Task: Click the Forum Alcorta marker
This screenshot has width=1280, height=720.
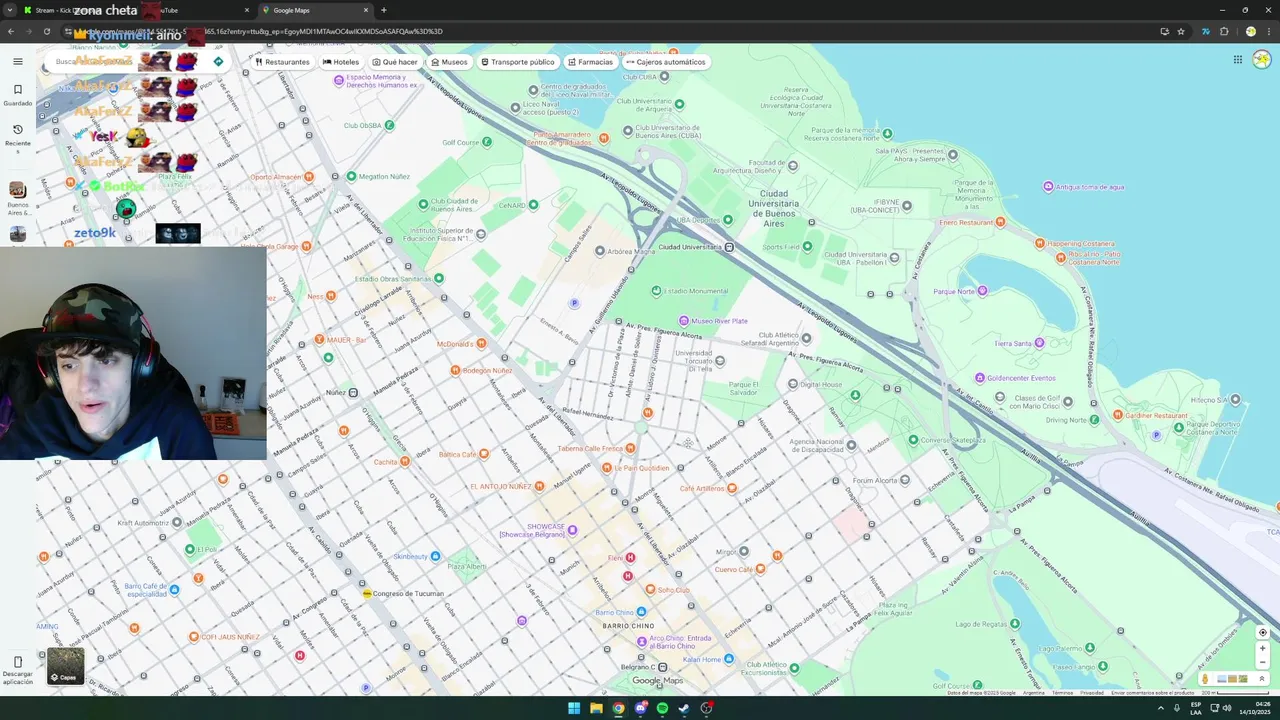Action: click(x=905, y=480)
